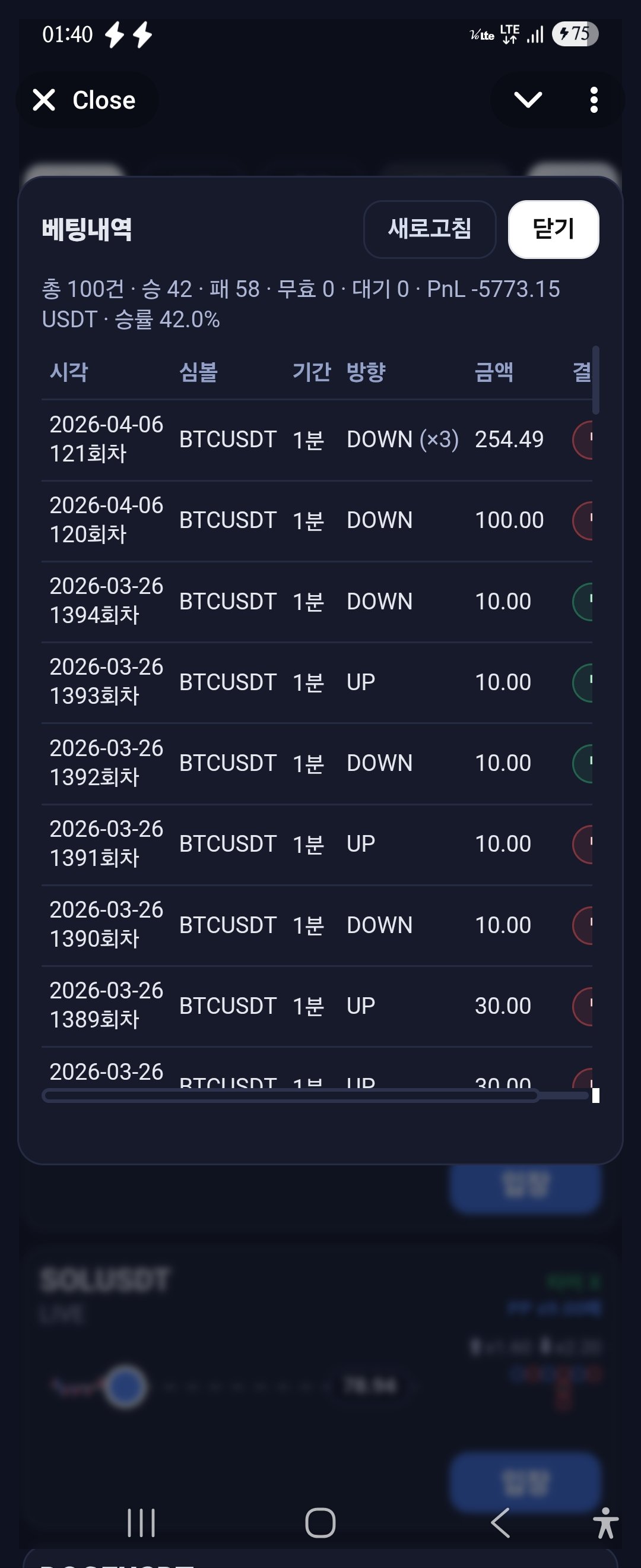Tap the Android home button
Viewport: 641px width, 1568px height.
click(x=320, y=1523)
